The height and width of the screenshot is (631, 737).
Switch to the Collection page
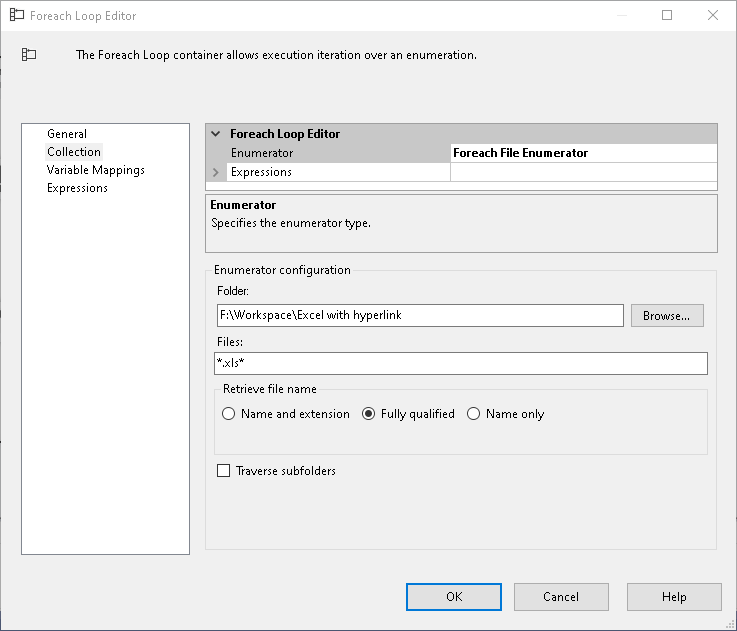(74, 152)
